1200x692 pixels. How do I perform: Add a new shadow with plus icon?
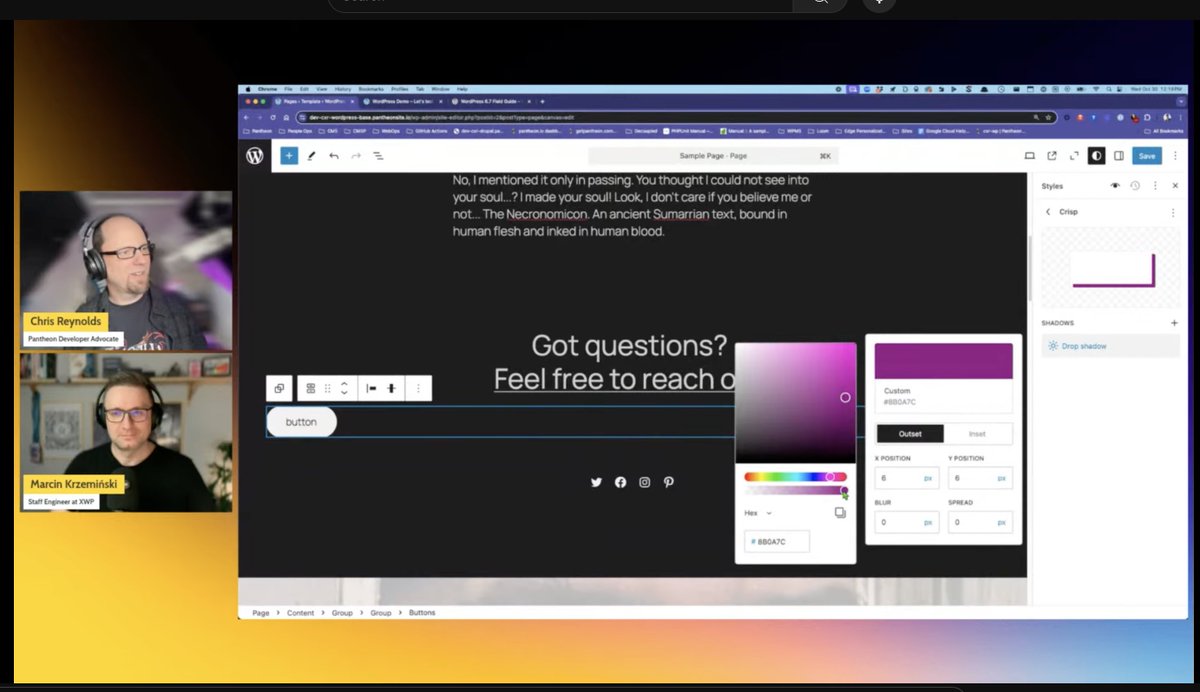(x=1174, y=323)
